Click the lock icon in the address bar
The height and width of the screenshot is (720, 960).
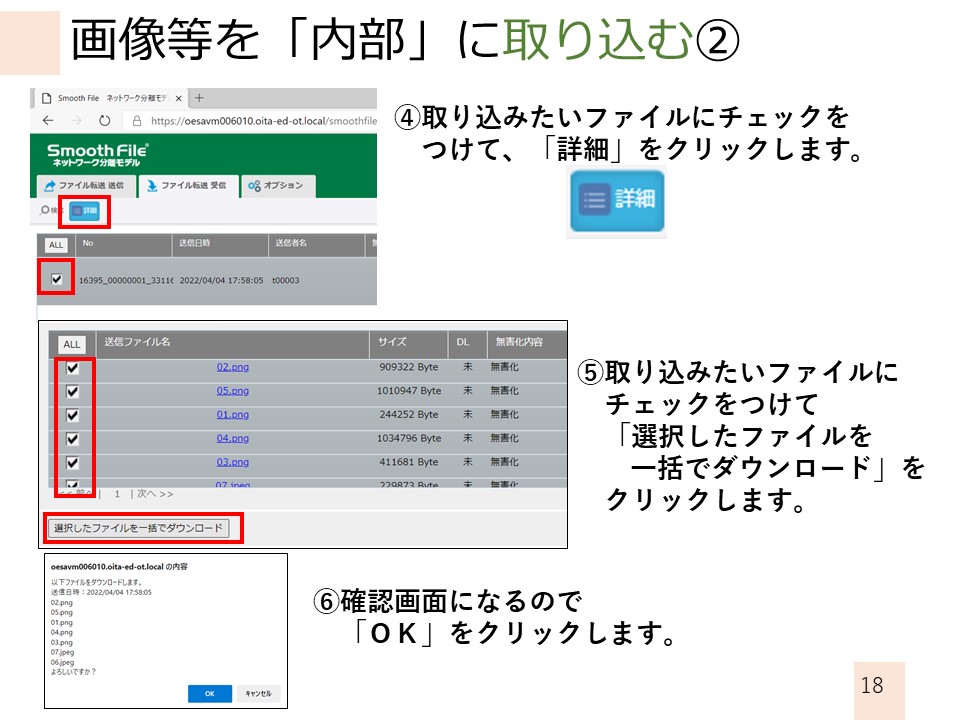137,121
